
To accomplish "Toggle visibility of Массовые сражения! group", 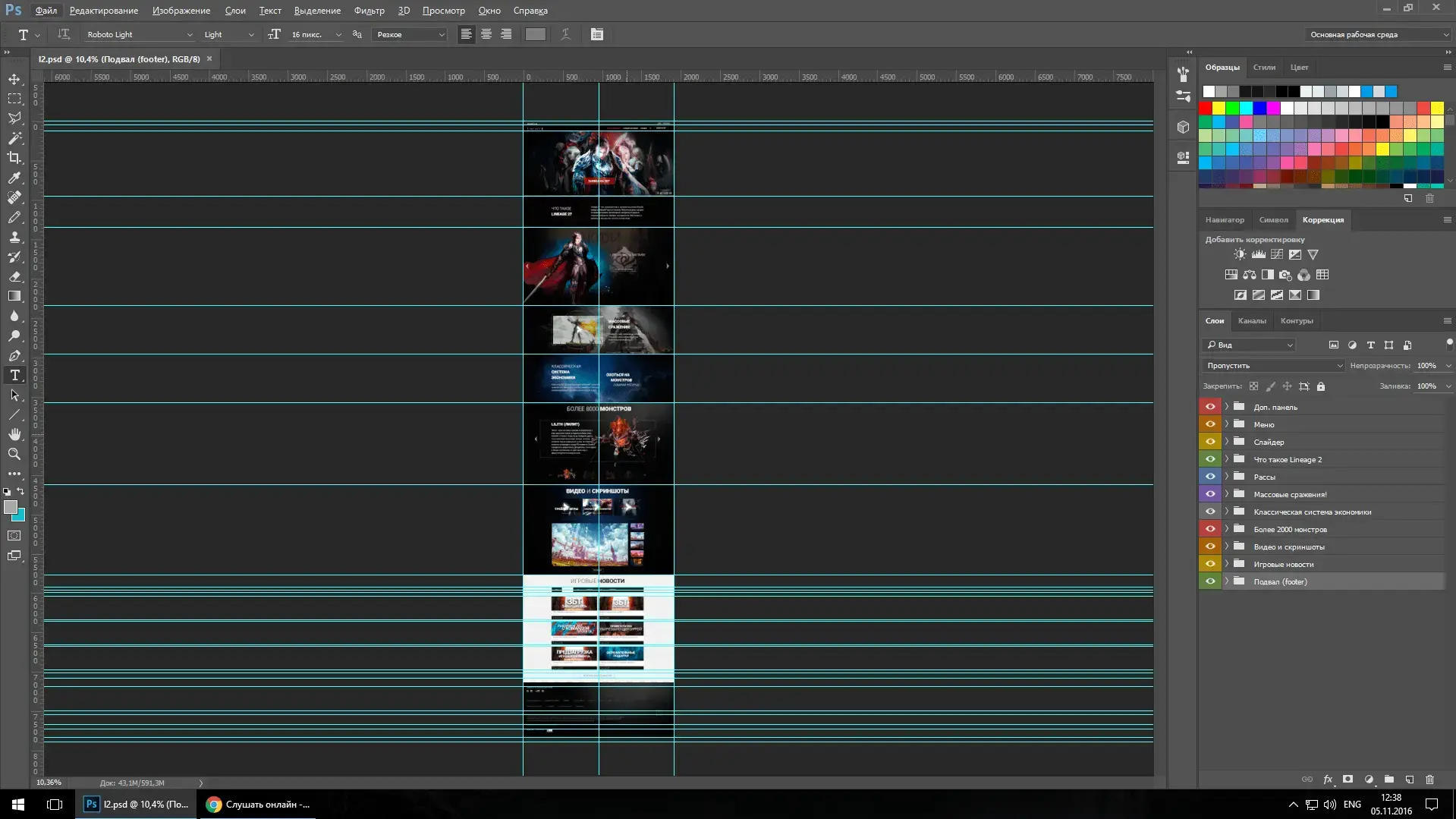I will click(1210, 494).
